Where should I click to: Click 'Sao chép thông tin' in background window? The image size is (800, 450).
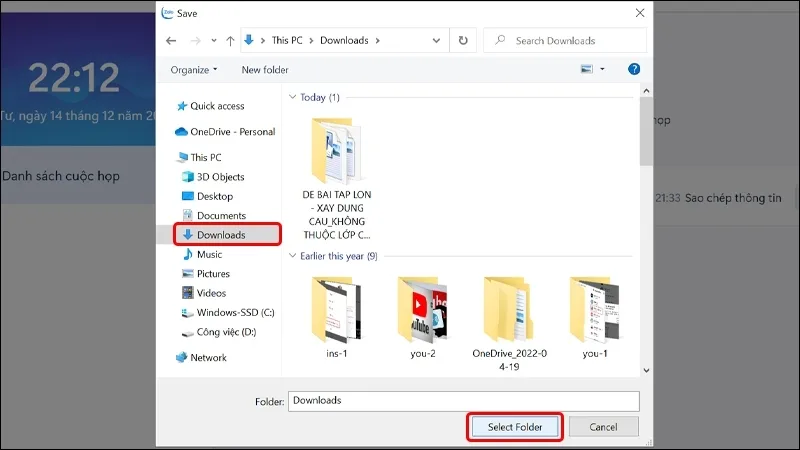coord(733,198)
